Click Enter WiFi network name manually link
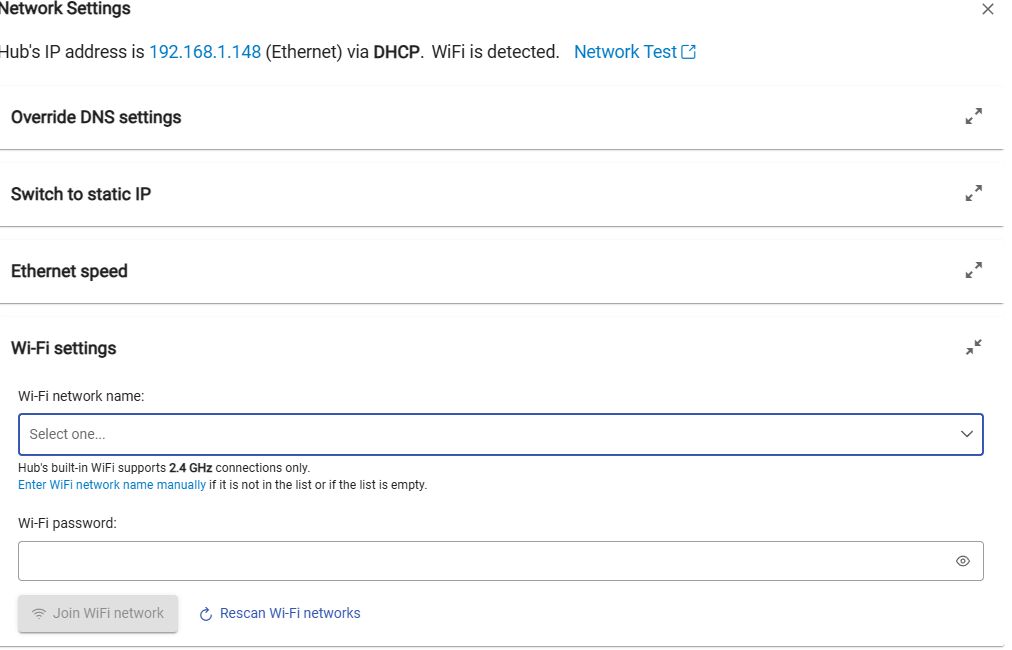Viewport: 1012px width, 650px height. (112, 485)
